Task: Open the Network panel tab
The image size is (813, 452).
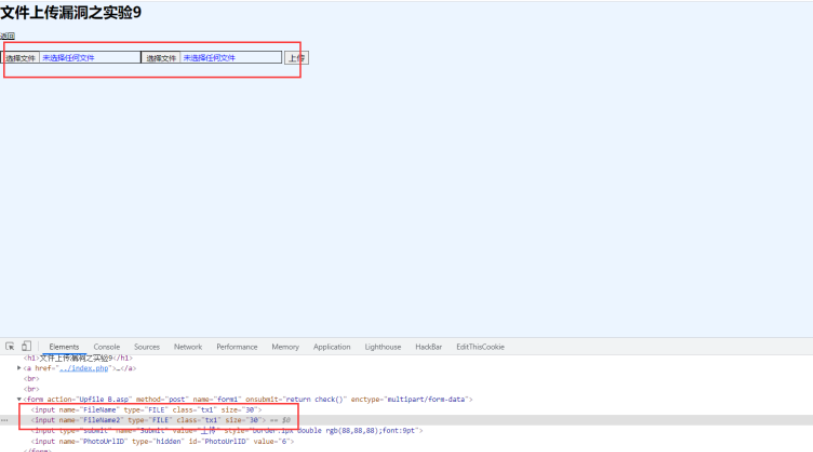Action: 188,347
